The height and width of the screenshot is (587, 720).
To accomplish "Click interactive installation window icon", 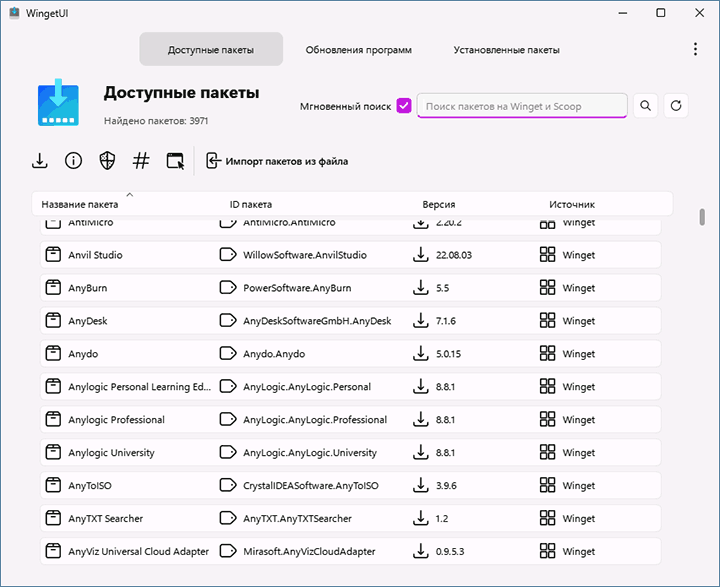I will pos(175,161).
